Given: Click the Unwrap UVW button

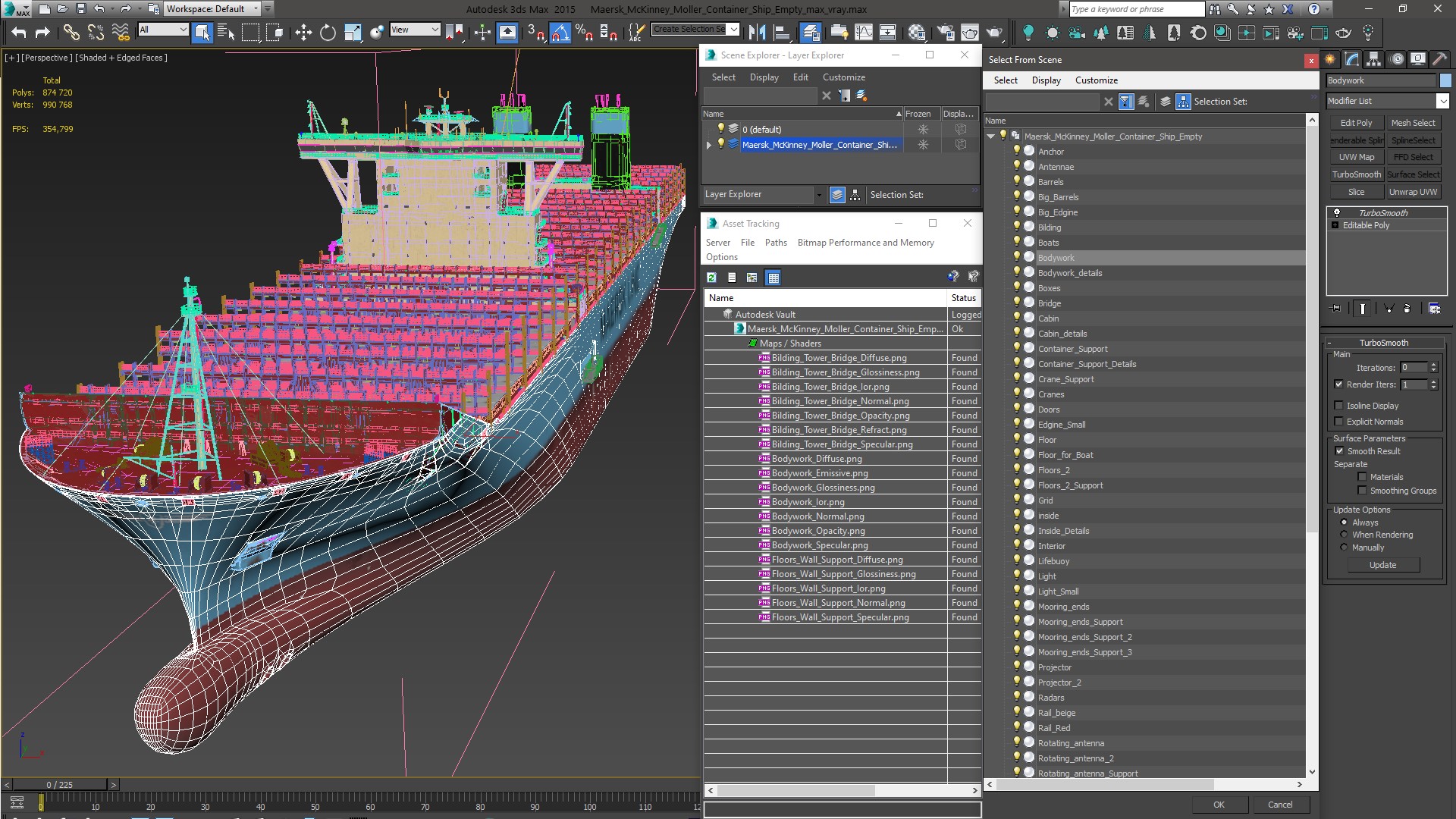Looking at the screenshot, I should tap(1413, 192).
